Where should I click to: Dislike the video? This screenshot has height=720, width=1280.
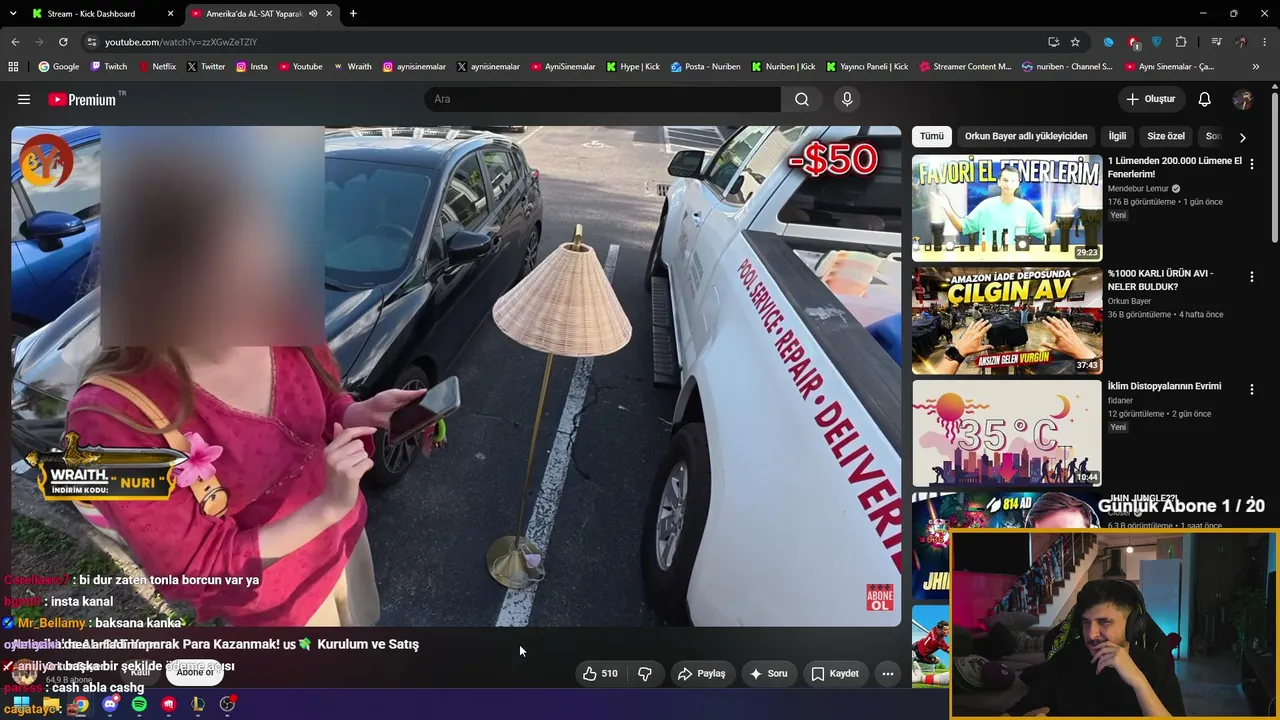645,674
